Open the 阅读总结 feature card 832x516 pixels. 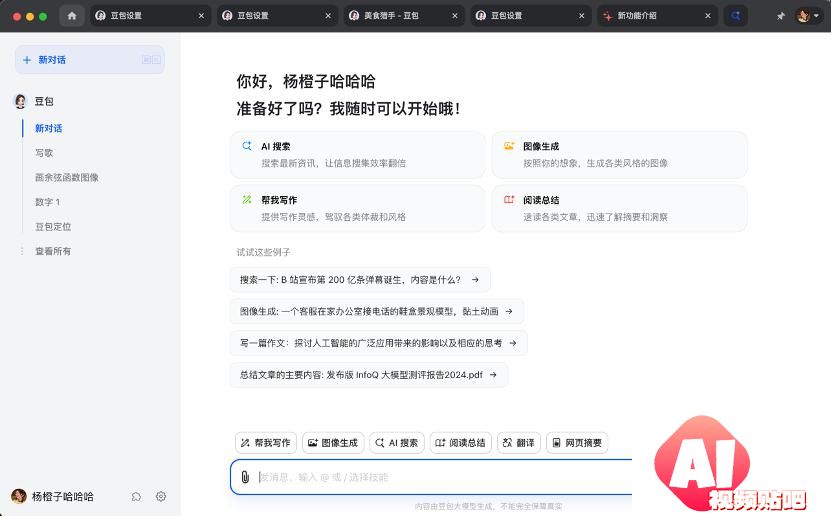pyautogui.click(x=620, y=208)
